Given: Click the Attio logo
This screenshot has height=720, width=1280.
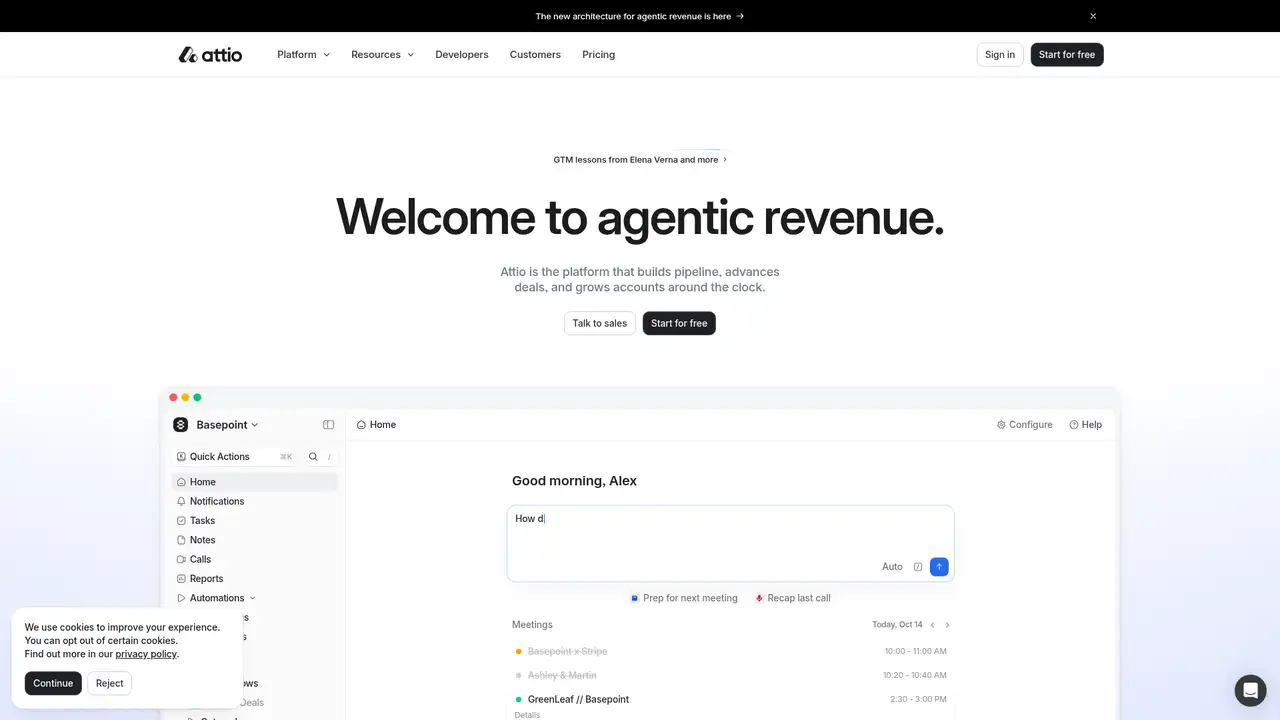Looking at the screenshot, I should click(x=210, y=55).
